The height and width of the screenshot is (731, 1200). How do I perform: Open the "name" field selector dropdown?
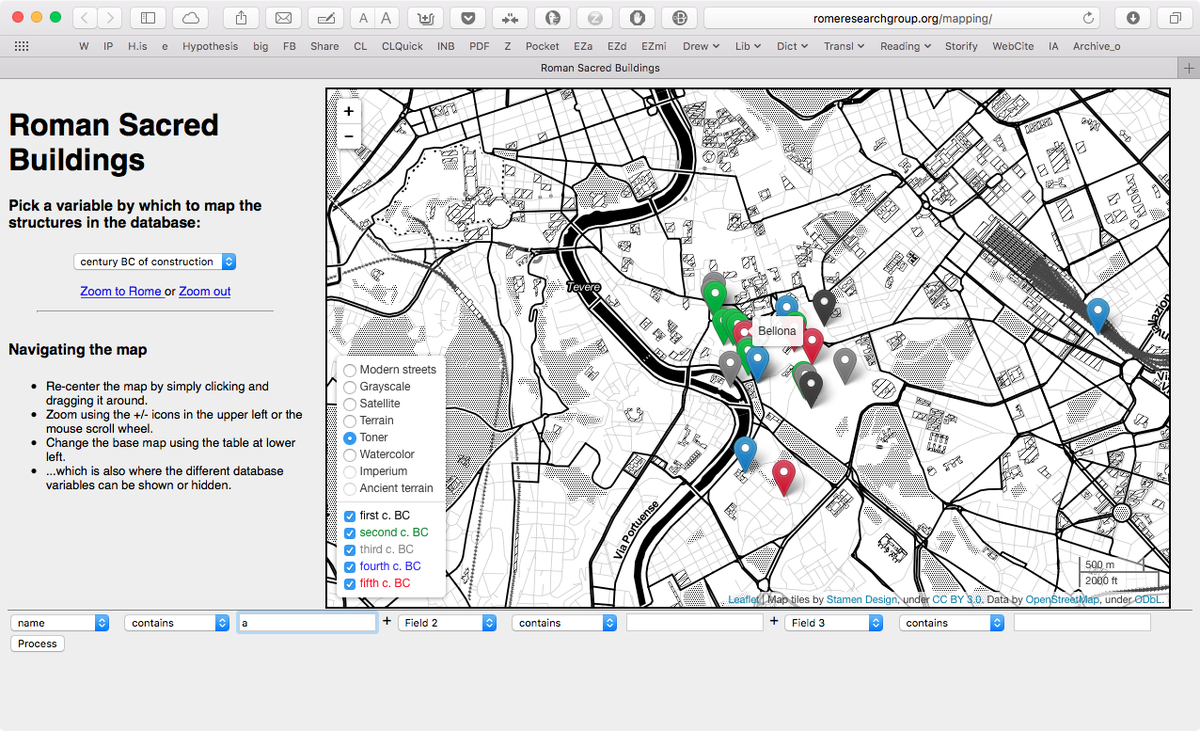pyautogui.click(x=60, y=622)
